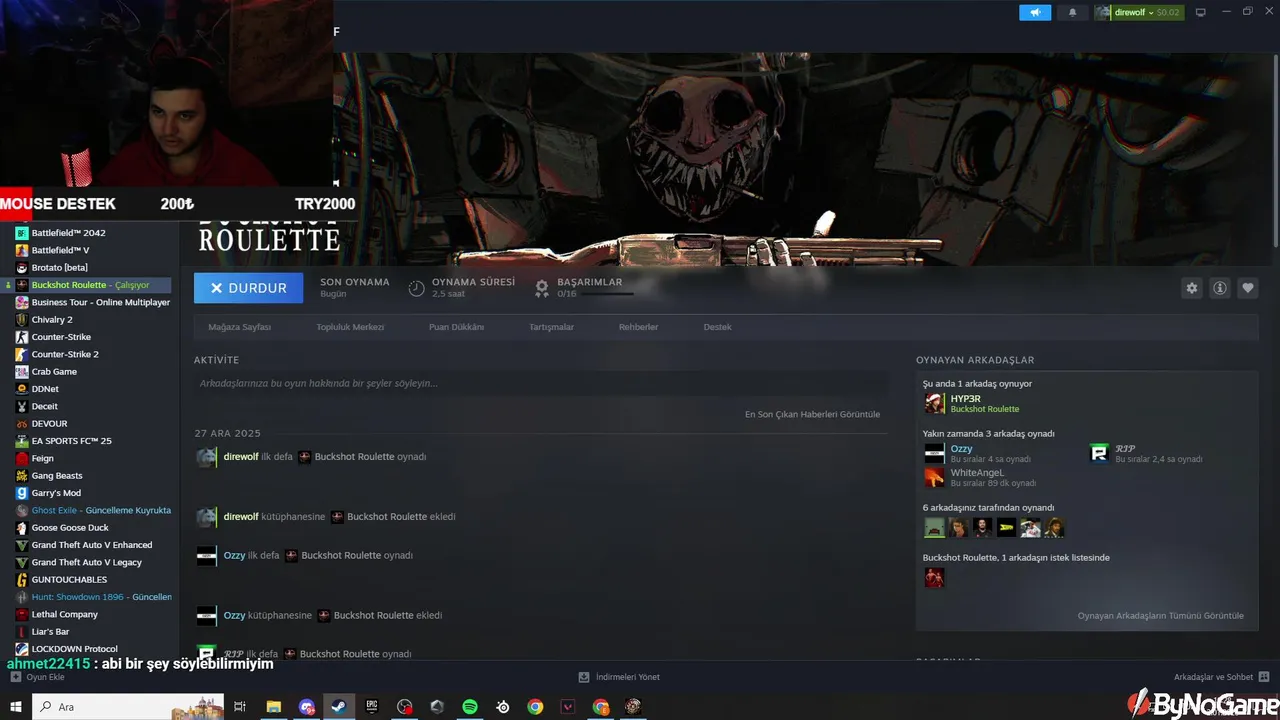Open Oynayan Arkadaşların Tümünü Görüntüle link
The image size is (1280, 720).
pos(1161,616)
